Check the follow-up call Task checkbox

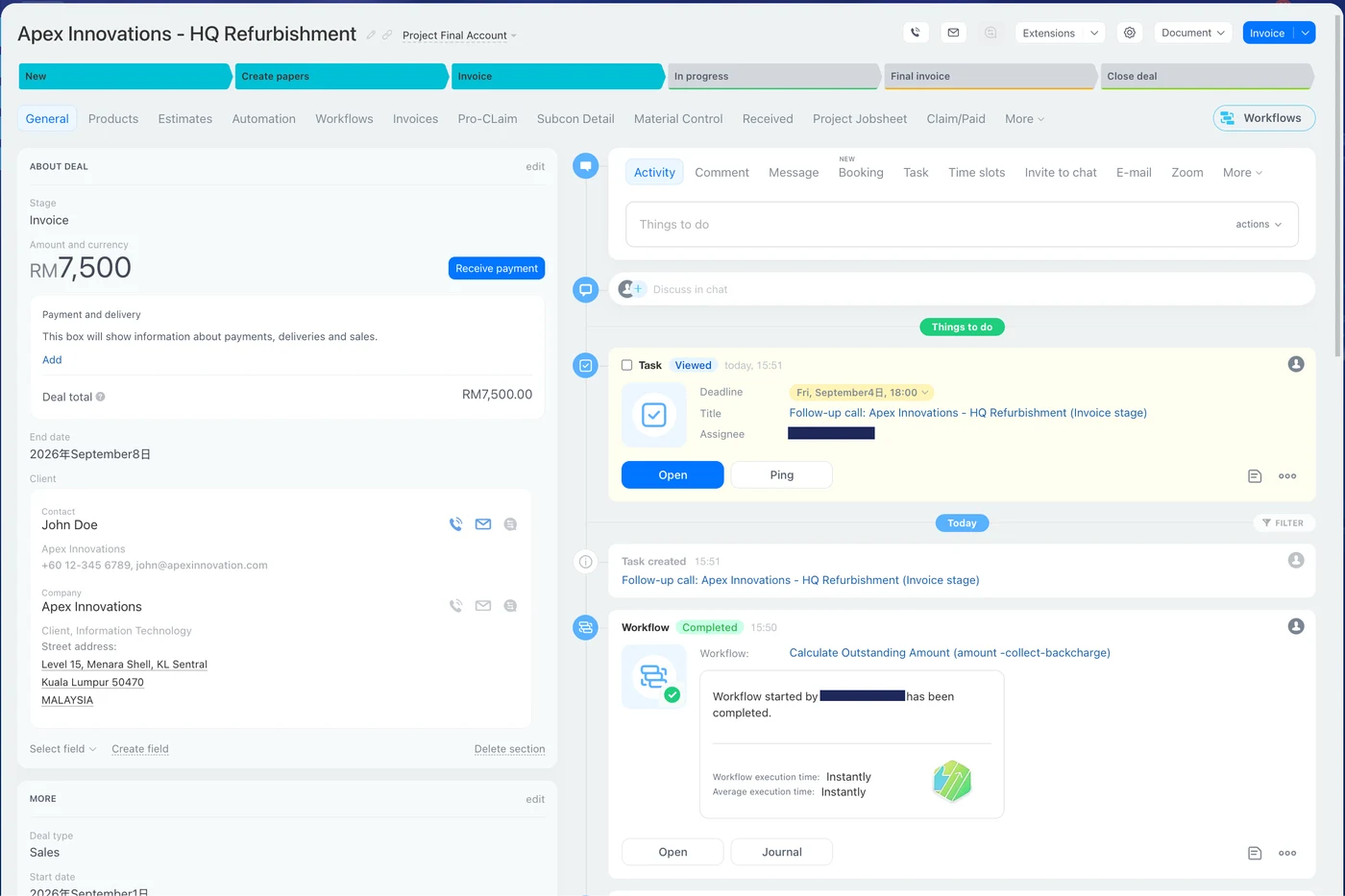626,365
